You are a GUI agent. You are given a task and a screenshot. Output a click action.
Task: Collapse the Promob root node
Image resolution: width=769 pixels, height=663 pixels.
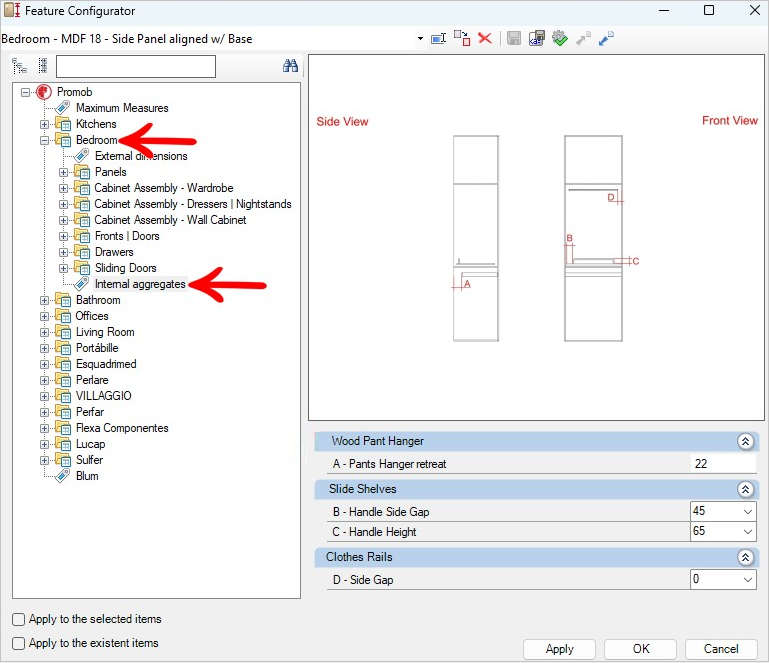point(26,92)
